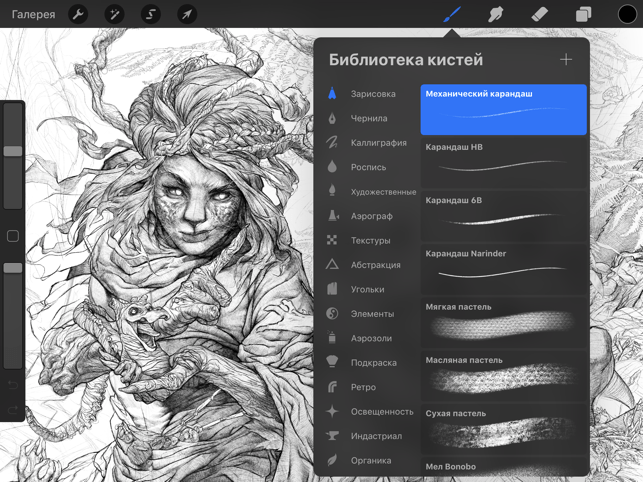Screen dimensions: 643x482
Task: Click the Угольки category icon
Action: point(332,289)
